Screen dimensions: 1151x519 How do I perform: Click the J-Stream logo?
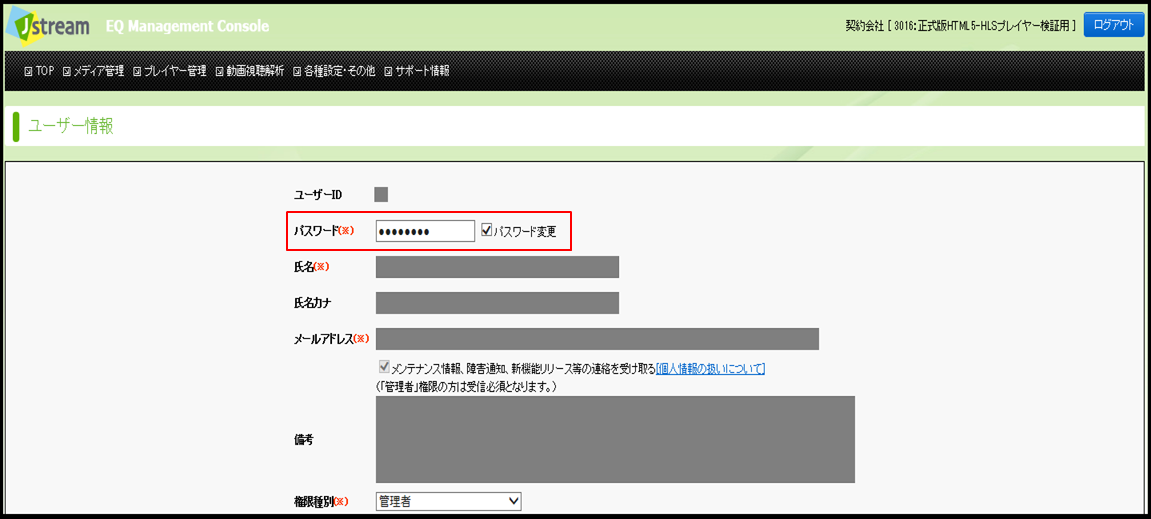click(48, 25)
